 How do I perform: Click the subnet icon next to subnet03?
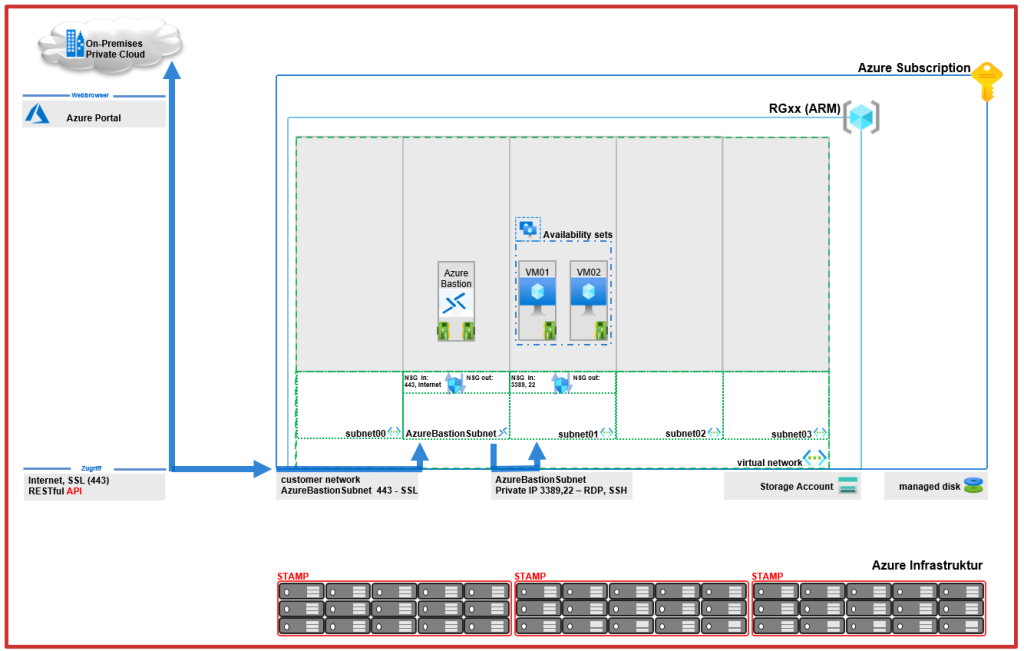(820, 432)
